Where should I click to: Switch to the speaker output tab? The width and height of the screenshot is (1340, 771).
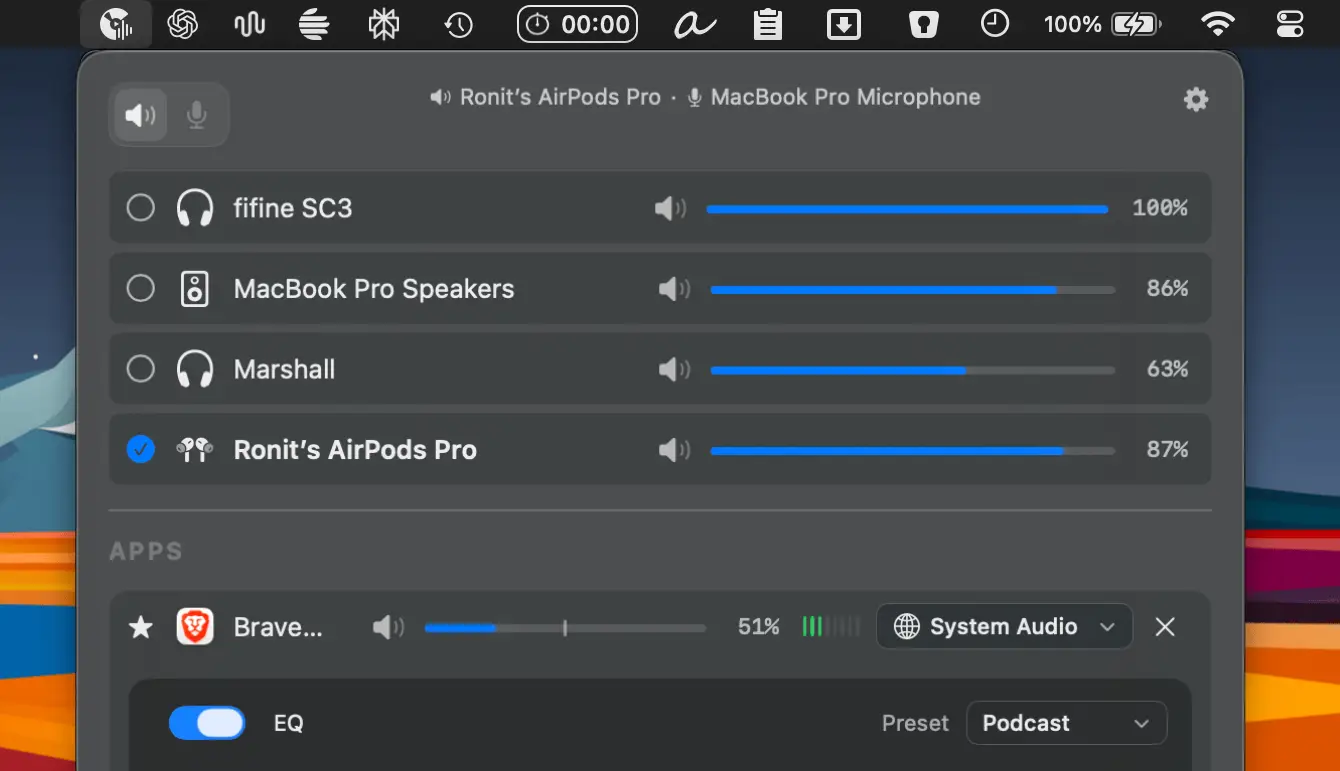[x=140, y=115]
